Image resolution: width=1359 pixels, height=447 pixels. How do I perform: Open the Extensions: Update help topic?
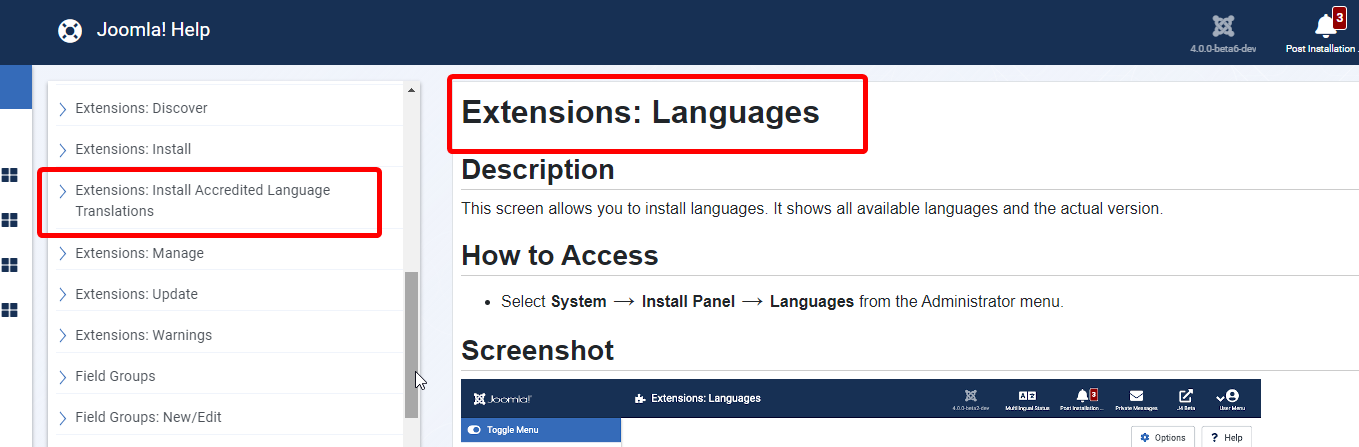[x=136, y=294]
